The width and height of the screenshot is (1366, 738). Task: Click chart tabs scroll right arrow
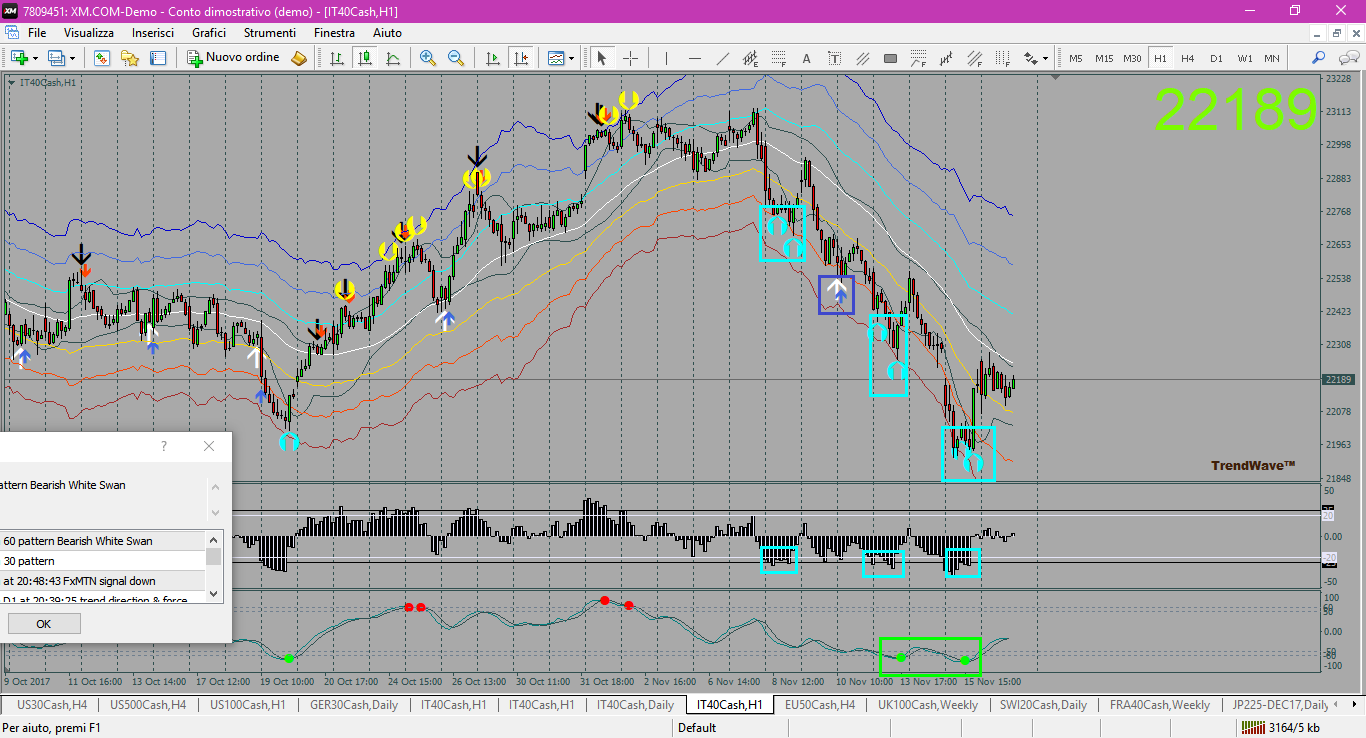click(x=1356, y=705)
